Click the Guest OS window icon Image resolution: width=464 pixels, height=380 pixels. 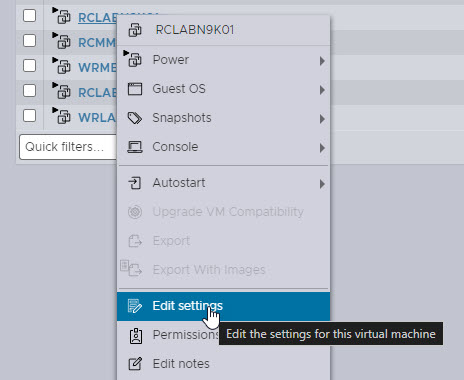click(x=135, y=89)
